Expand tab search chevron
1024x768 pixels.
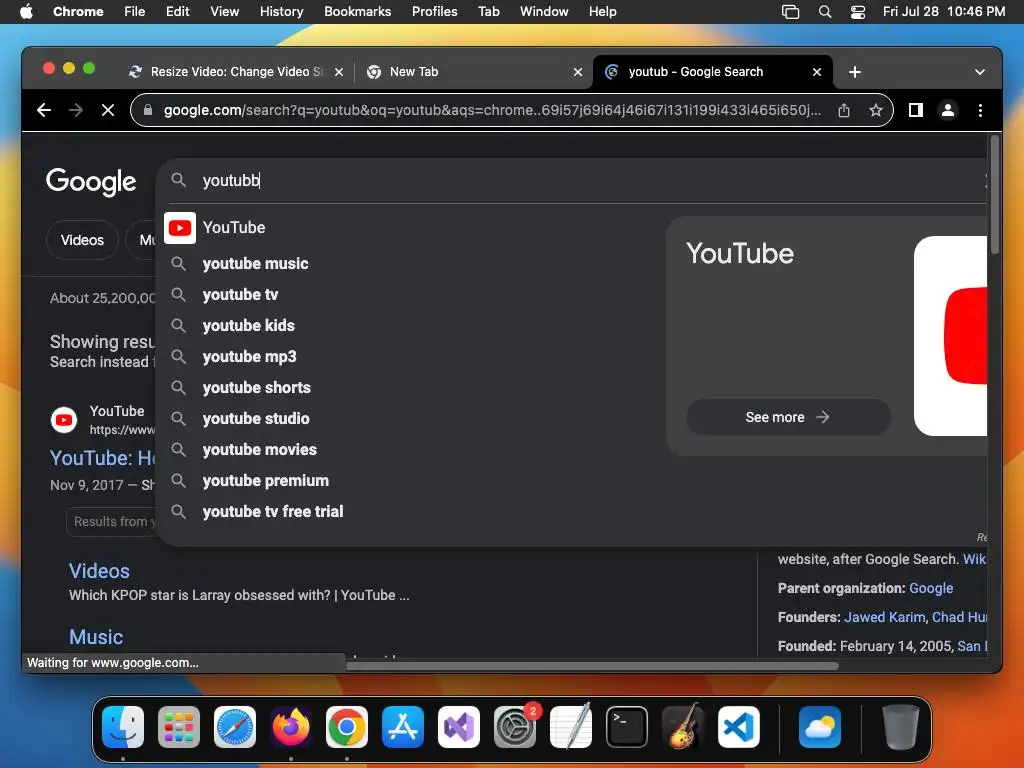pos(980,72)
